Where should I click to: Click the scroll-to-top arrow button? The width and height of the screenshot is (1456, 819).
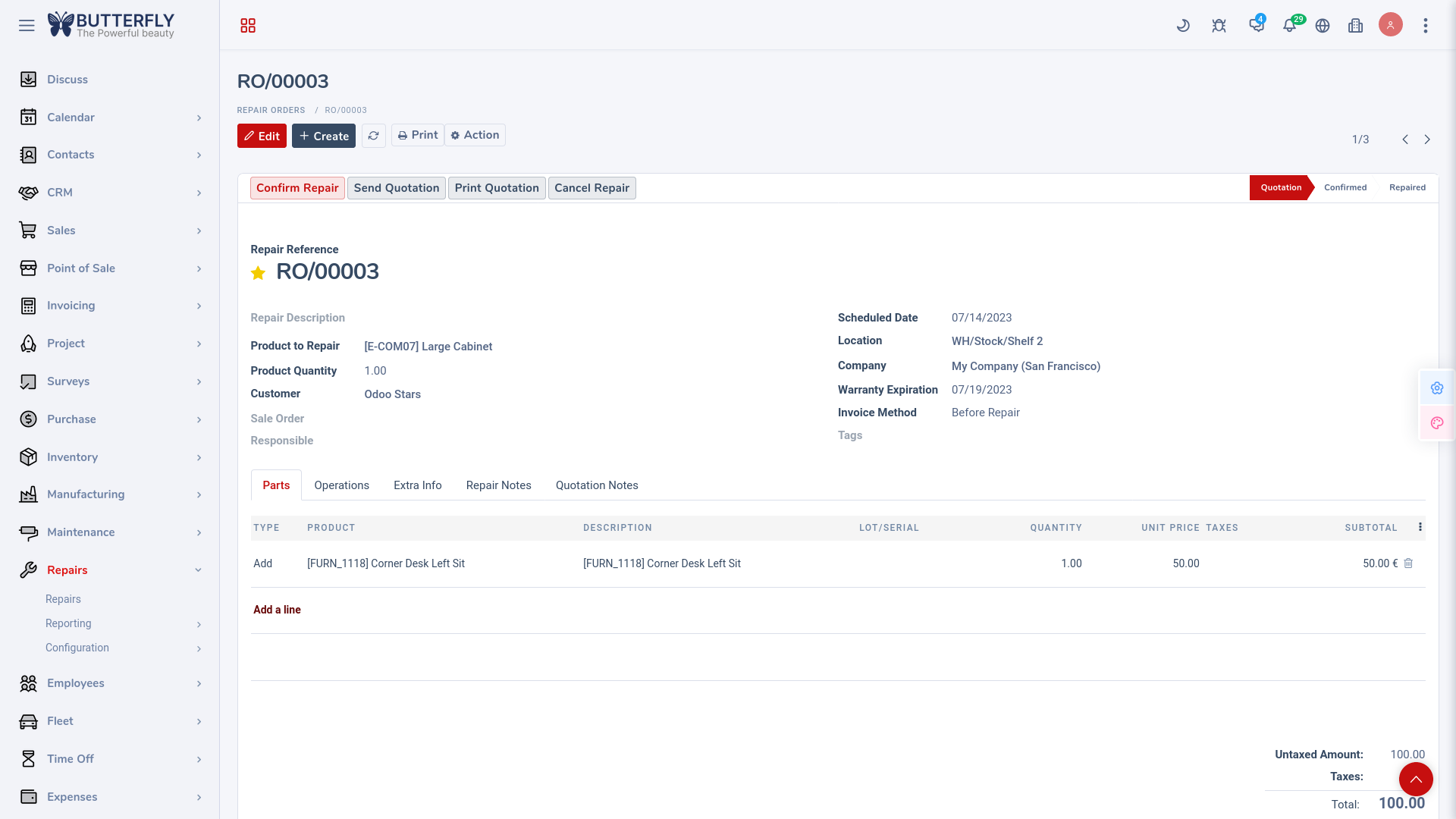(1416, 780)
